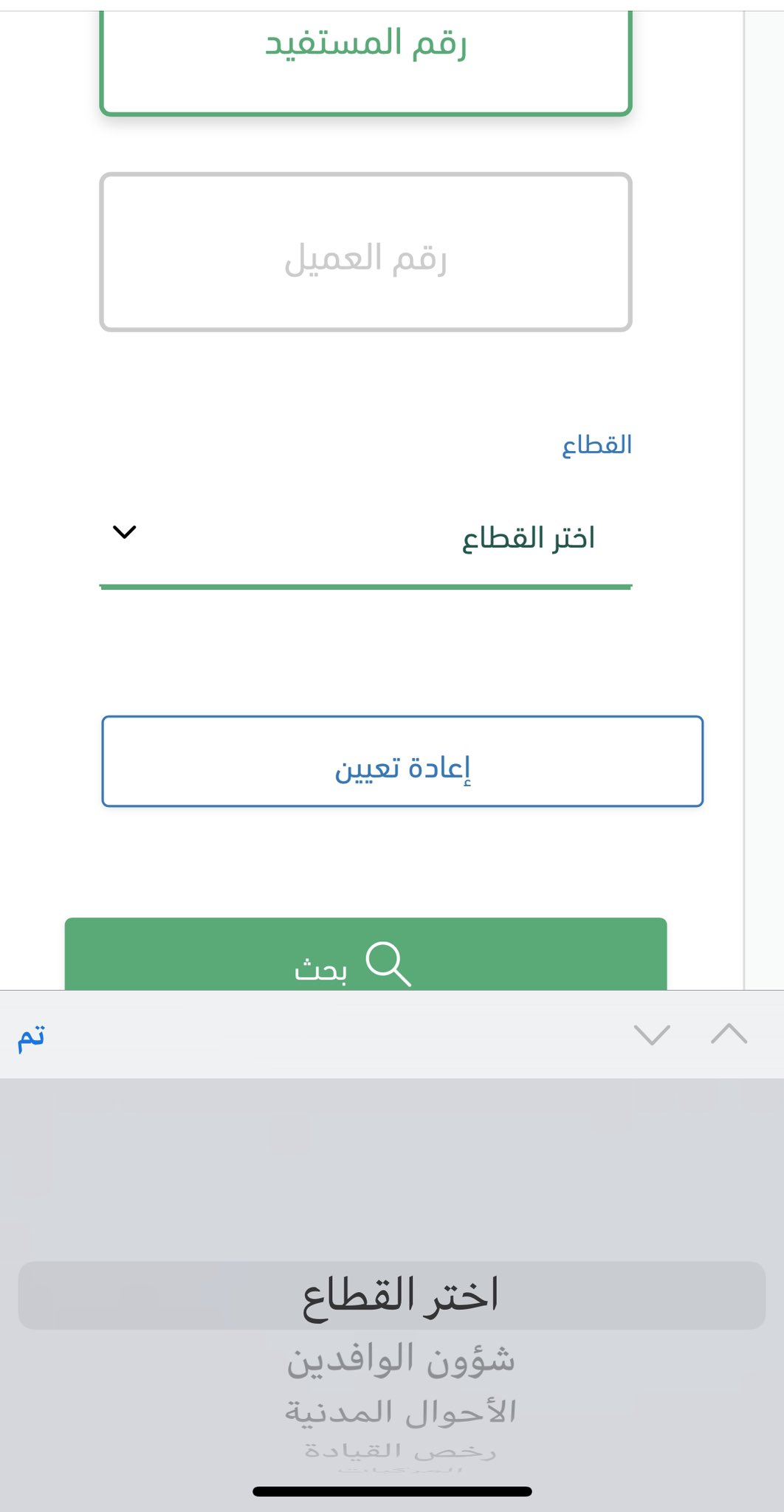Tap the بحث search button label
Screen dimensions: 784x1512
tap(320, 969)
